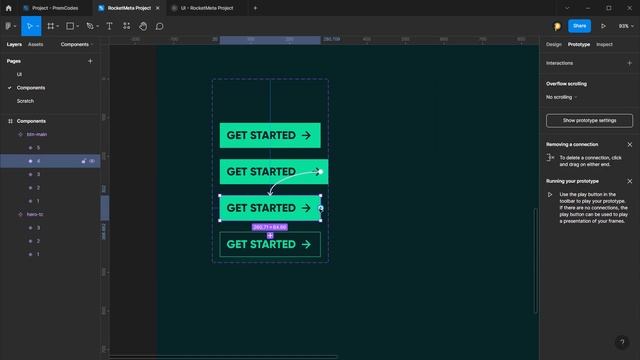The height and width of the screenshot is (360, 640).
Task: Select the Comment tool
Action: [160, 26]
